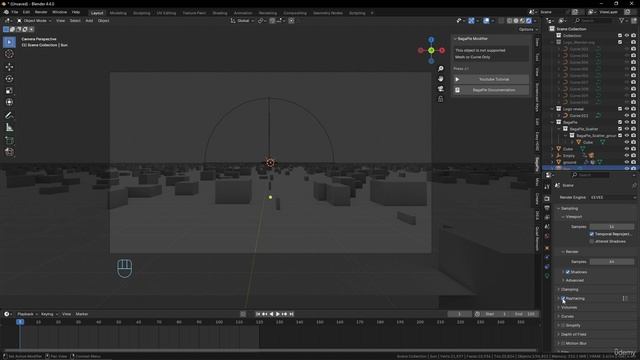Toggle Jittered Shadows checkbox

point(591,241)
